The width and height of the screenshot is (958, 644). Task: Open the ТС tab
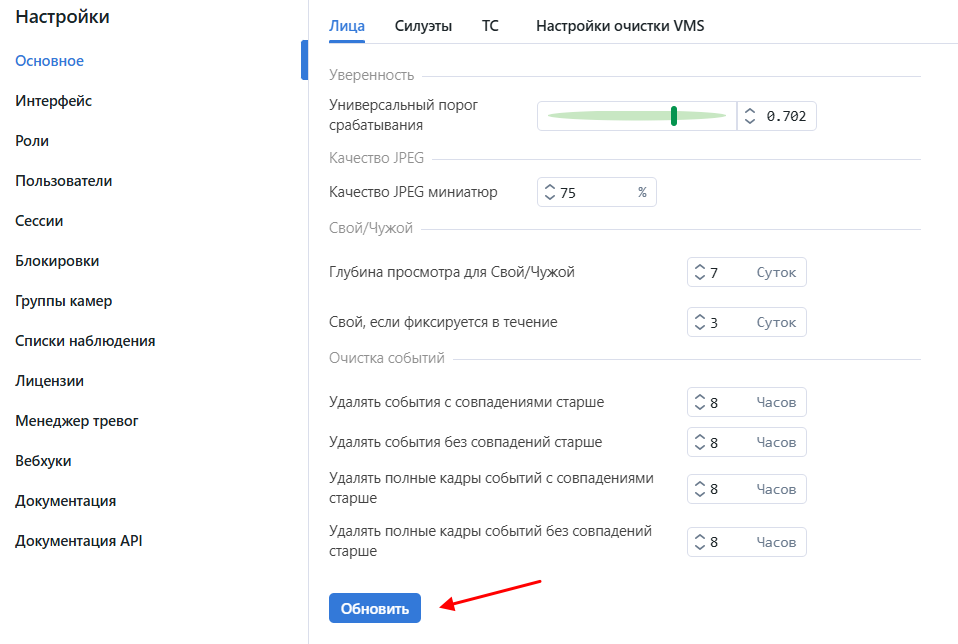(x=490, y=26)
